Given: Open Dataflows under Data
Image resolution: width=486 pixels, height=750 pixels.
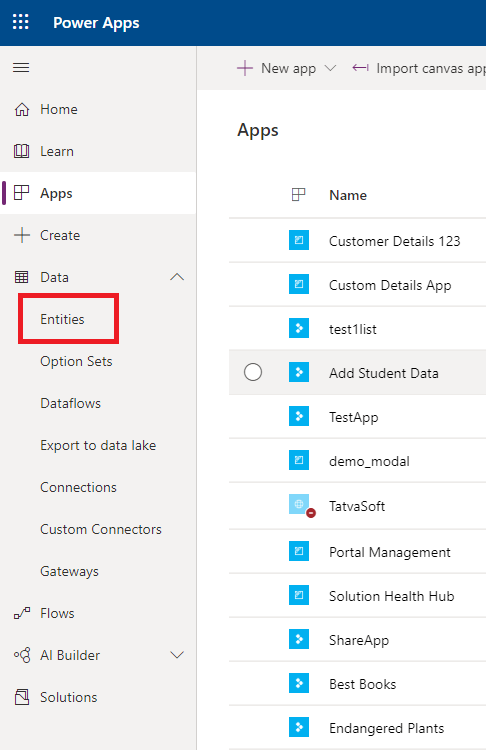Looking at the screenshot, I should coord(70,403).
